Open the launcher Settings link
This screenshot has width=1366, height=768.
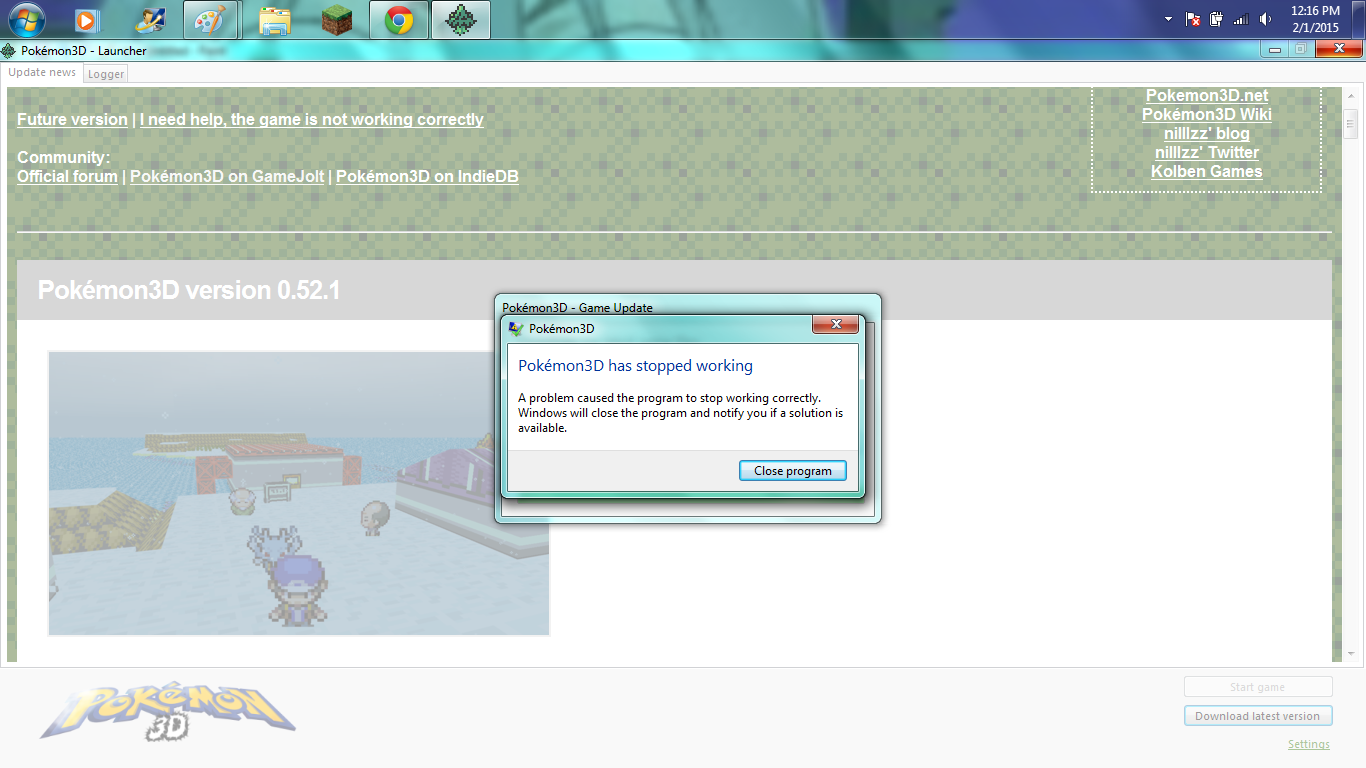1309,744
